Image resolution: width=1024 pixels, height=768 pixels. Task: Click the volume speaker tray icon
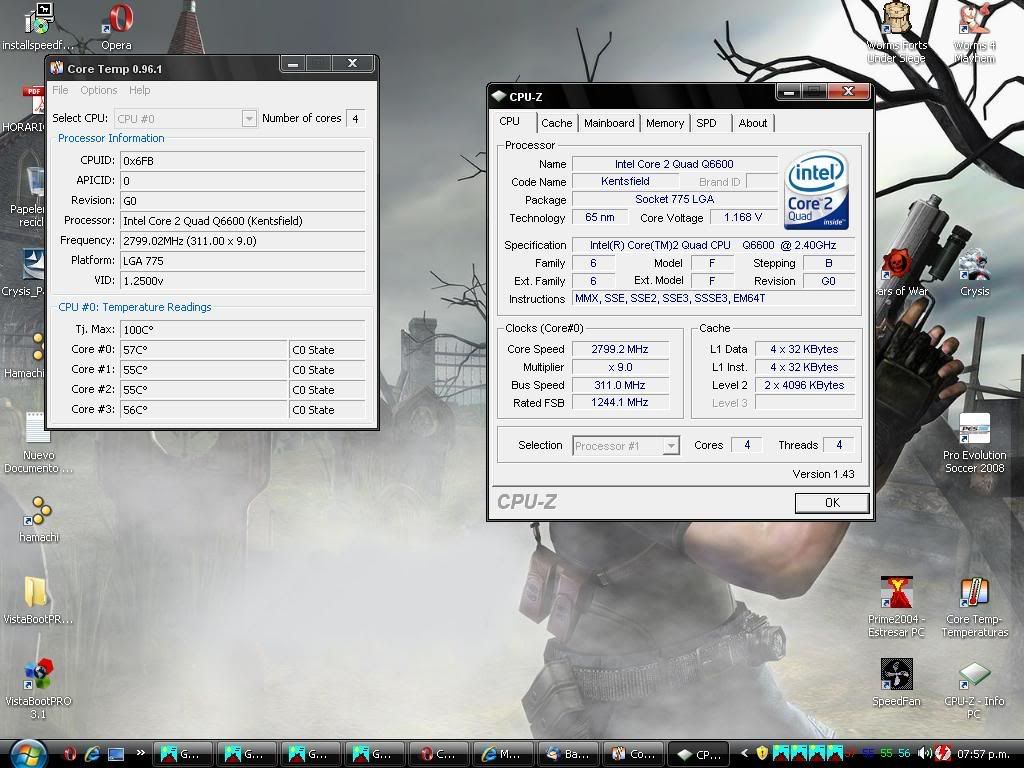point(924,754)
